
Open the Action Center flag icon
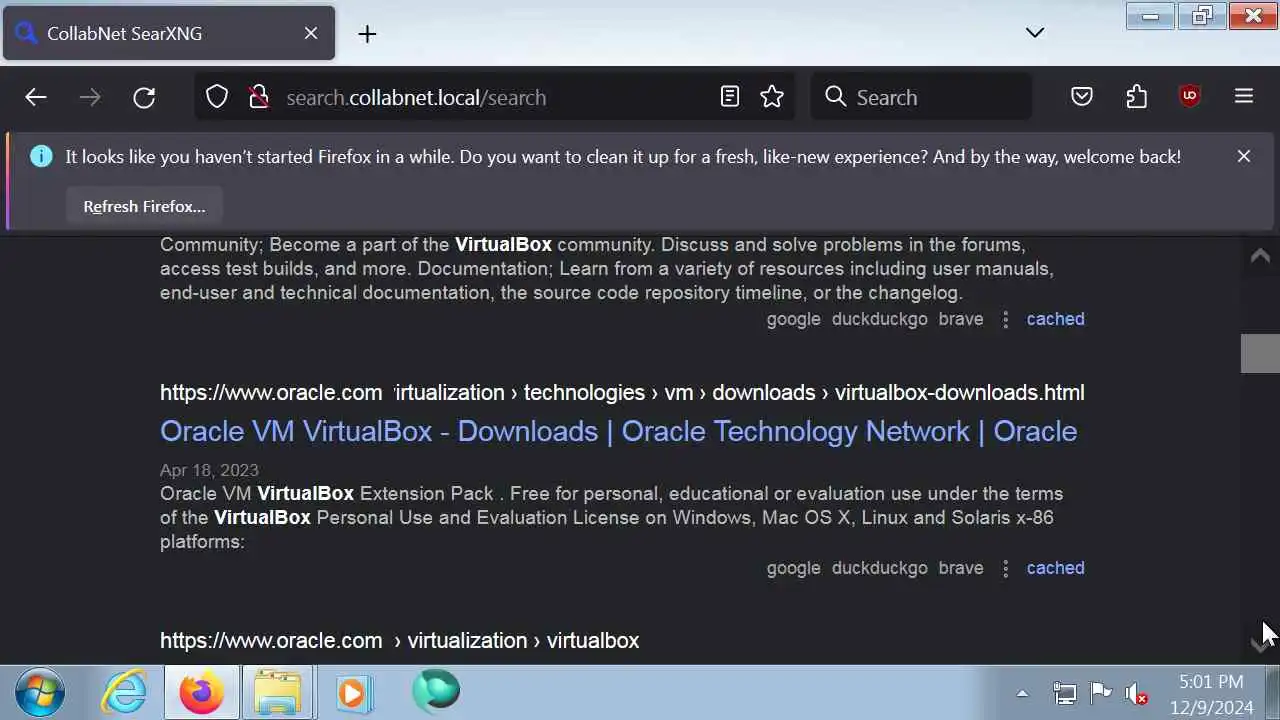tap(1101, 693)
